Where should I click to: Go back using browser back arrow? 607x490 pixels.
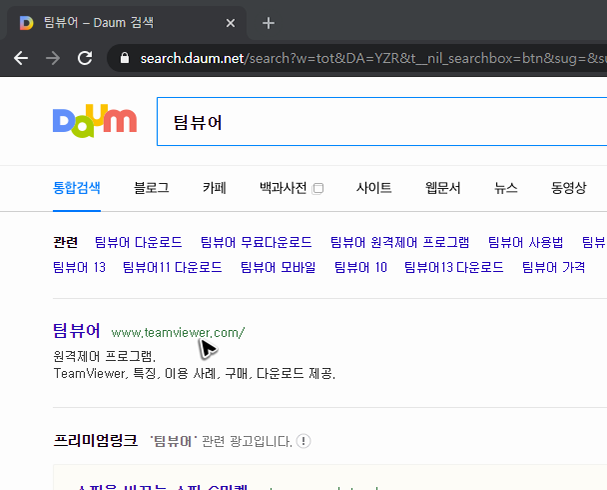click(x=21, y=58)
